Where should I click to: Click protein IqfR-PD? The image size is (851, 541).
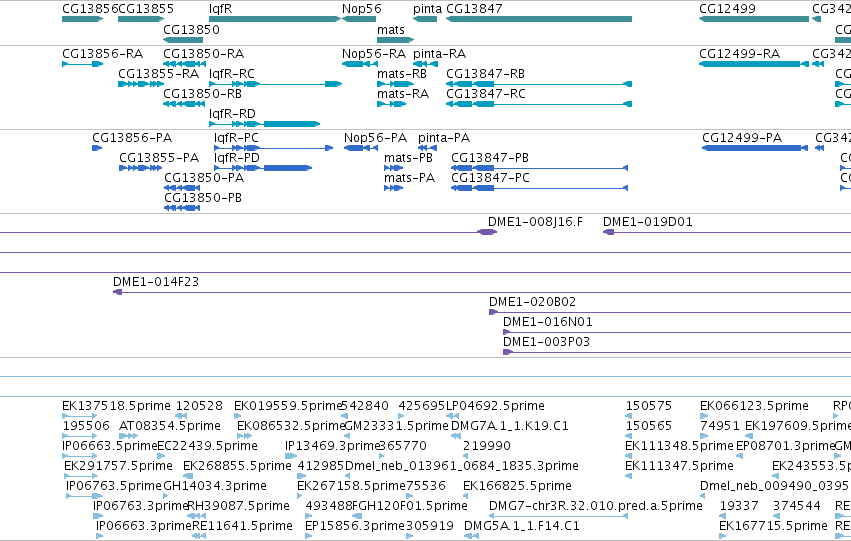[263, 168]
